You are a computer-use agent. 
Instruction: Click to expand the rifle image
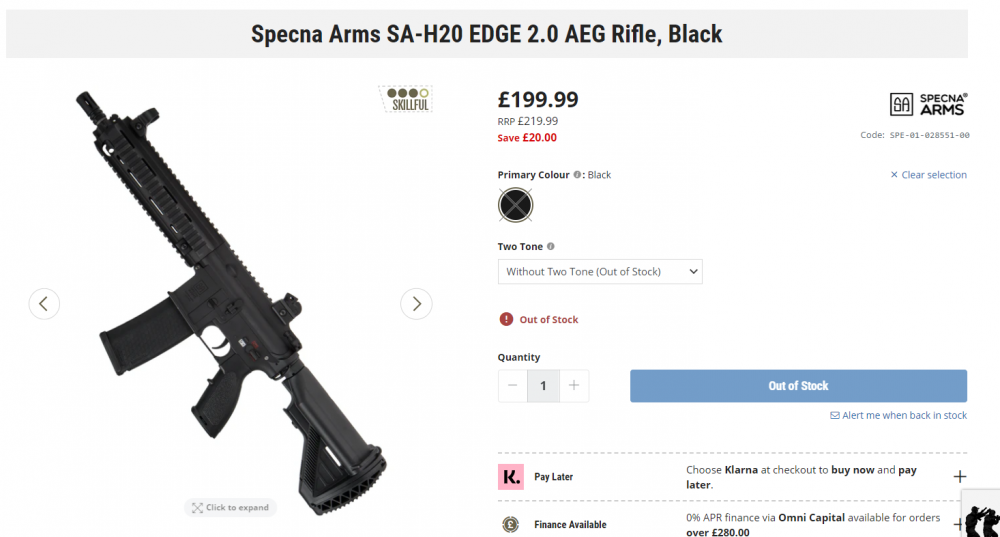tap(230, 508)
